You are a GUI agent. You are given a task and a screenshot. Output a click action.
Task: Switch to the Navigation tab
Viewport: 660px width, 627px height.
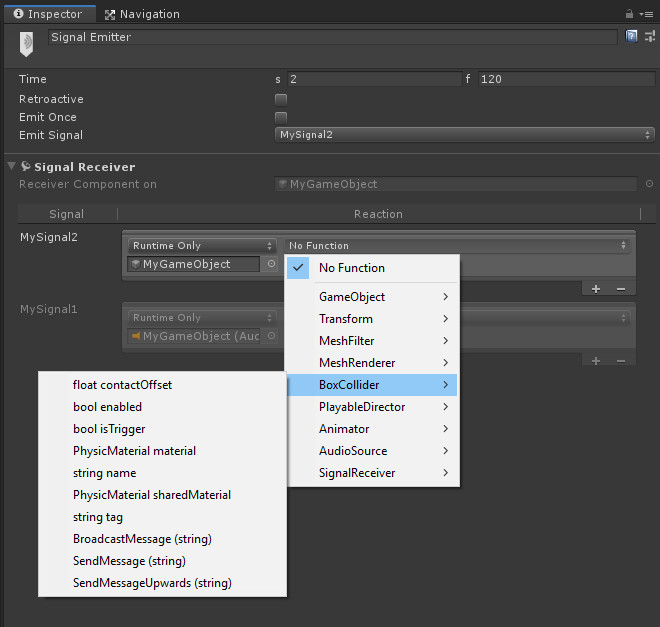142,14
